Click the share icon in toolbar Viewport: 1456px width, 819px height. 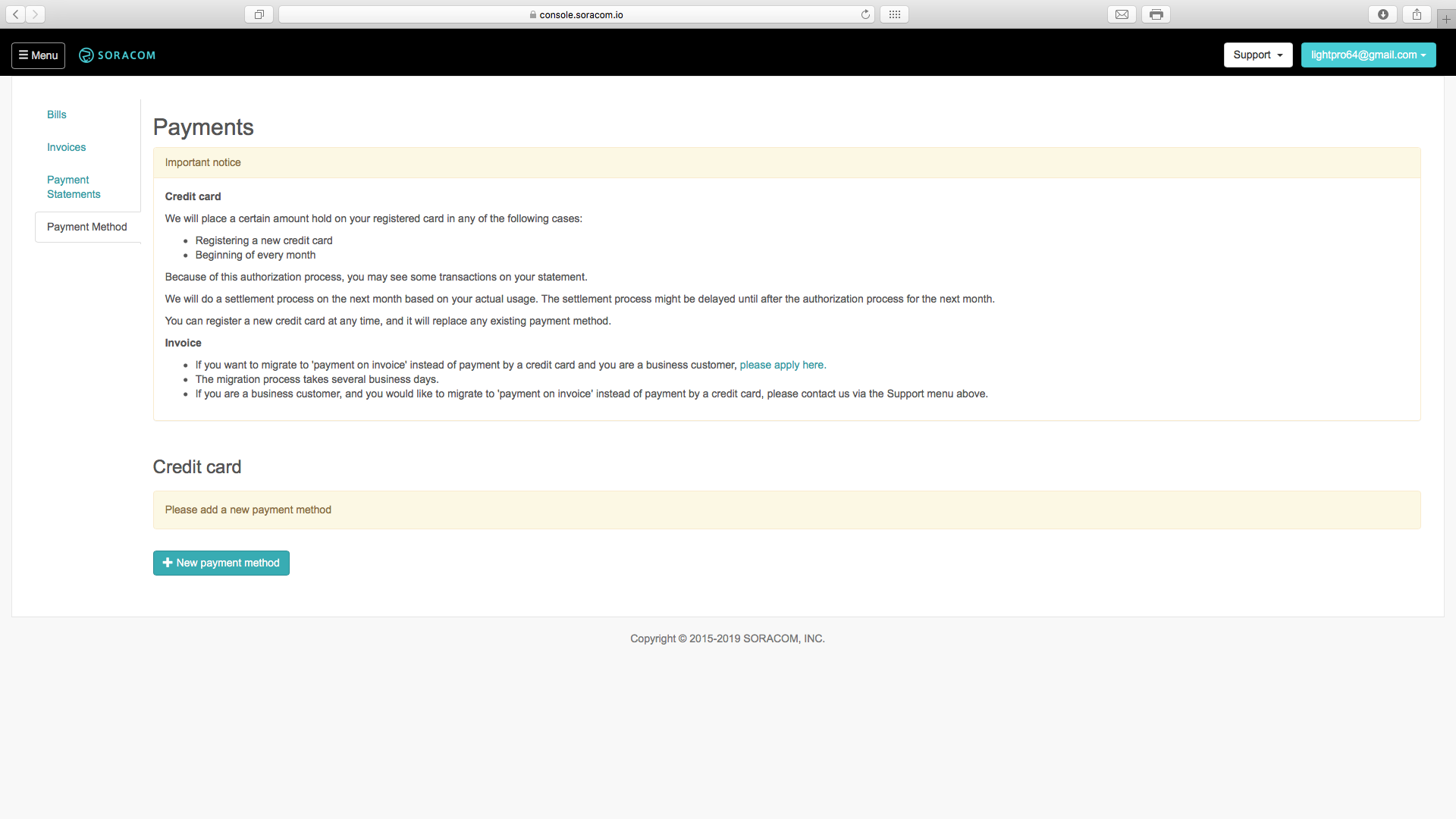click(1417, 14)
